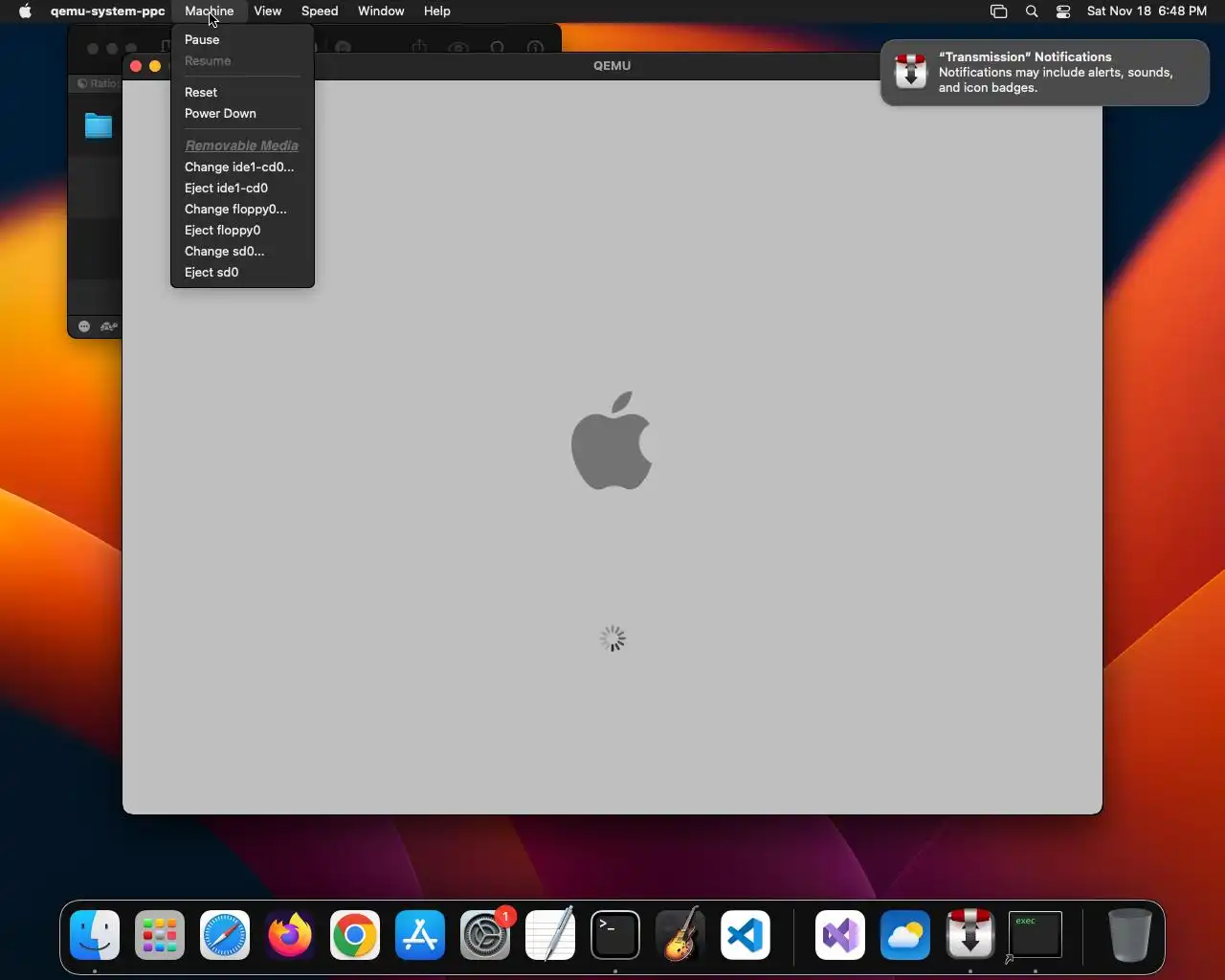Open the Window menu
Viewport: 1225px width, 980px height.
point(381,11)
